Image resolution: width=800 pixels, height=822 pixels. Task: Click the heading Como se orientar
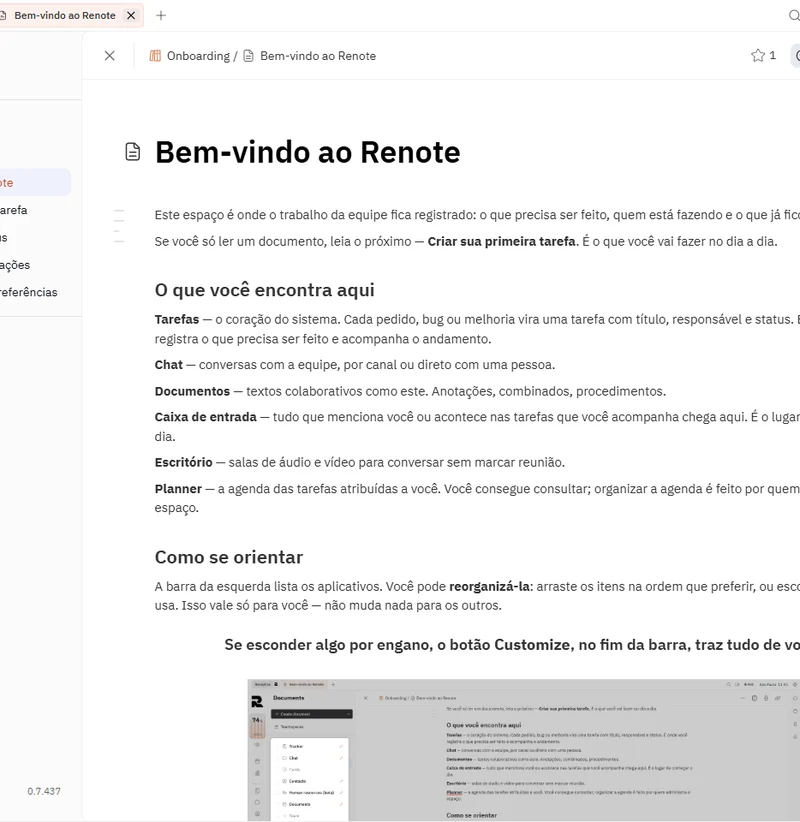[x=229, y=557]
